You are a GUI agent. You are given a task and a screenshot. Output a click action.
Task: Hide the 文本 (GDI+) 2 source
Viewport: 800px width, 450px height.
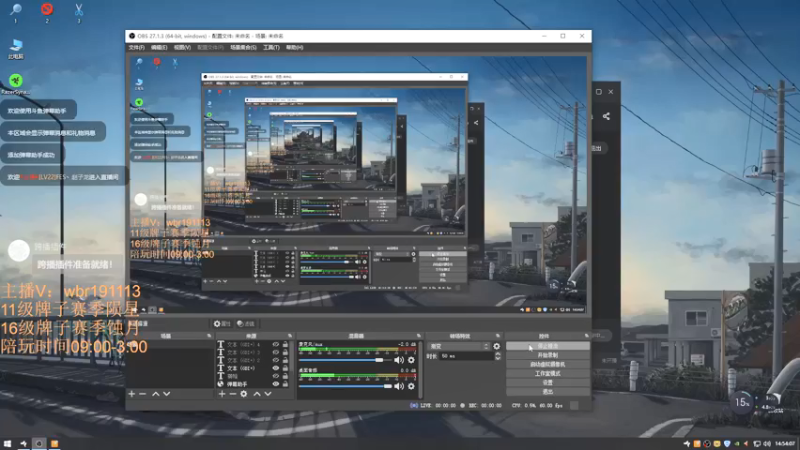[x=276, y=360]
